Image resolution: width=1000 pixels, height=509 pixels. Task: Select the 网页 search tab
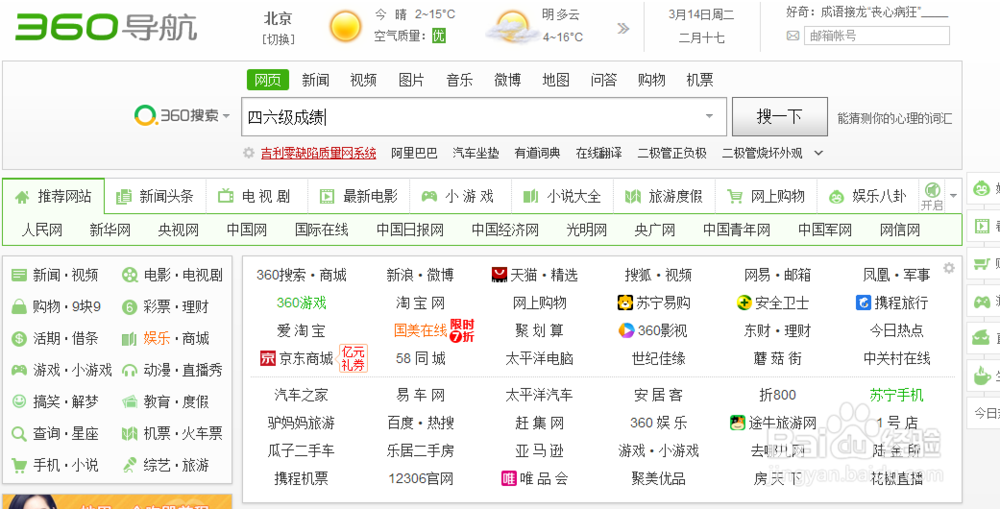click(268, 80)
